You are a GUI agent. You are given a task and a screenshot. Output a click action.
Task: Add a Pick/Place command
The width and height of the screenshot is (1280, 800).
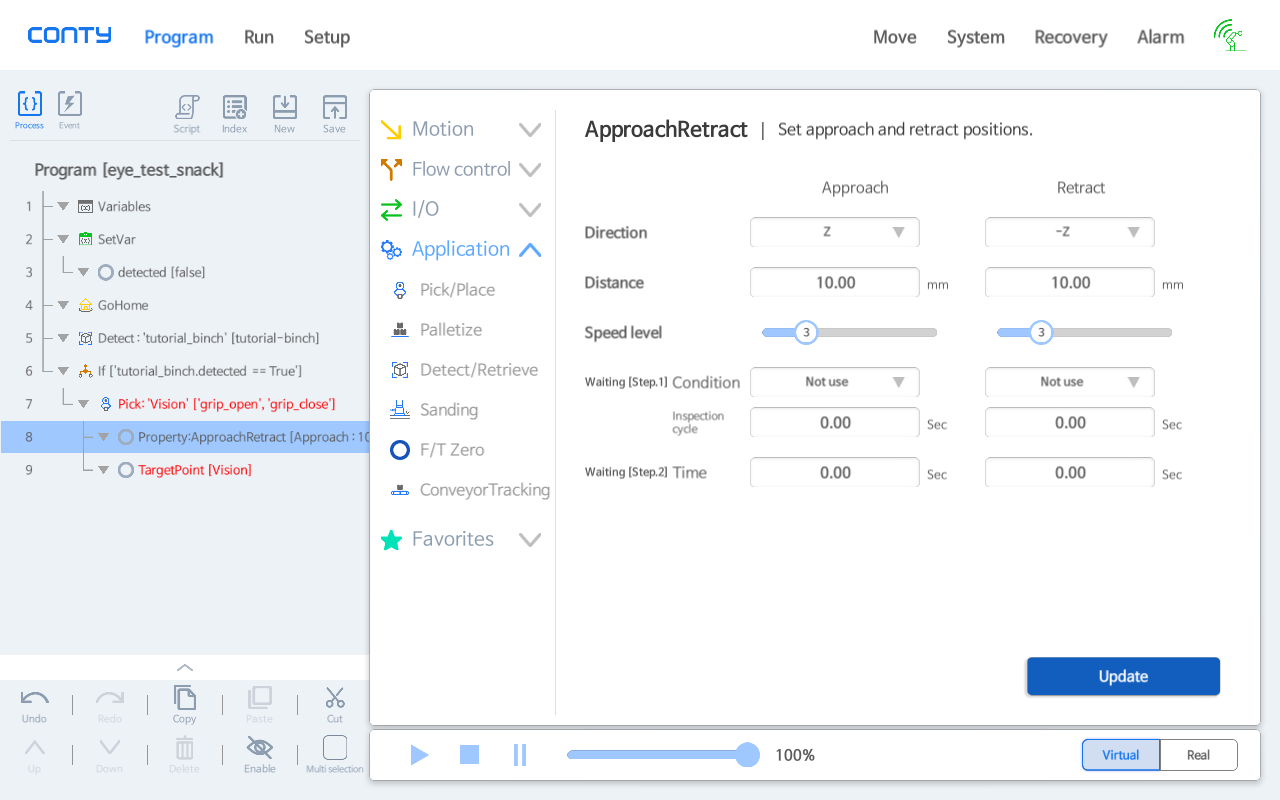point(457,290)
